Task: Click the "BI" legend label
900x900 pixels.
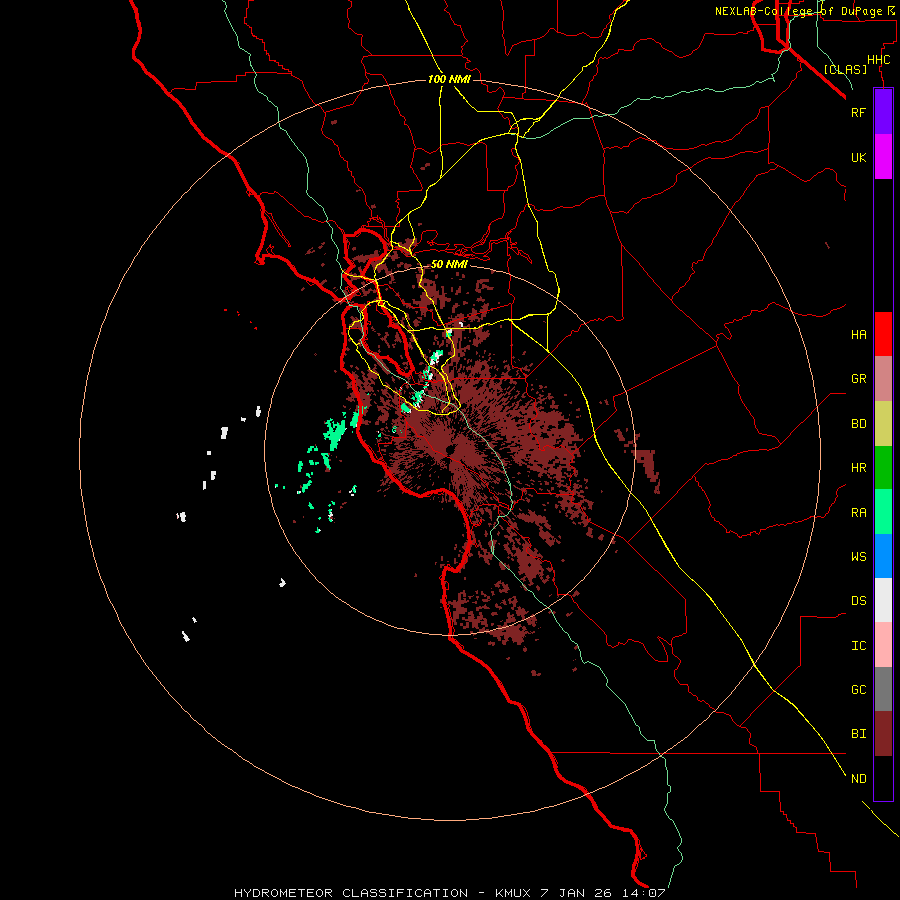Action: (858, 734)
